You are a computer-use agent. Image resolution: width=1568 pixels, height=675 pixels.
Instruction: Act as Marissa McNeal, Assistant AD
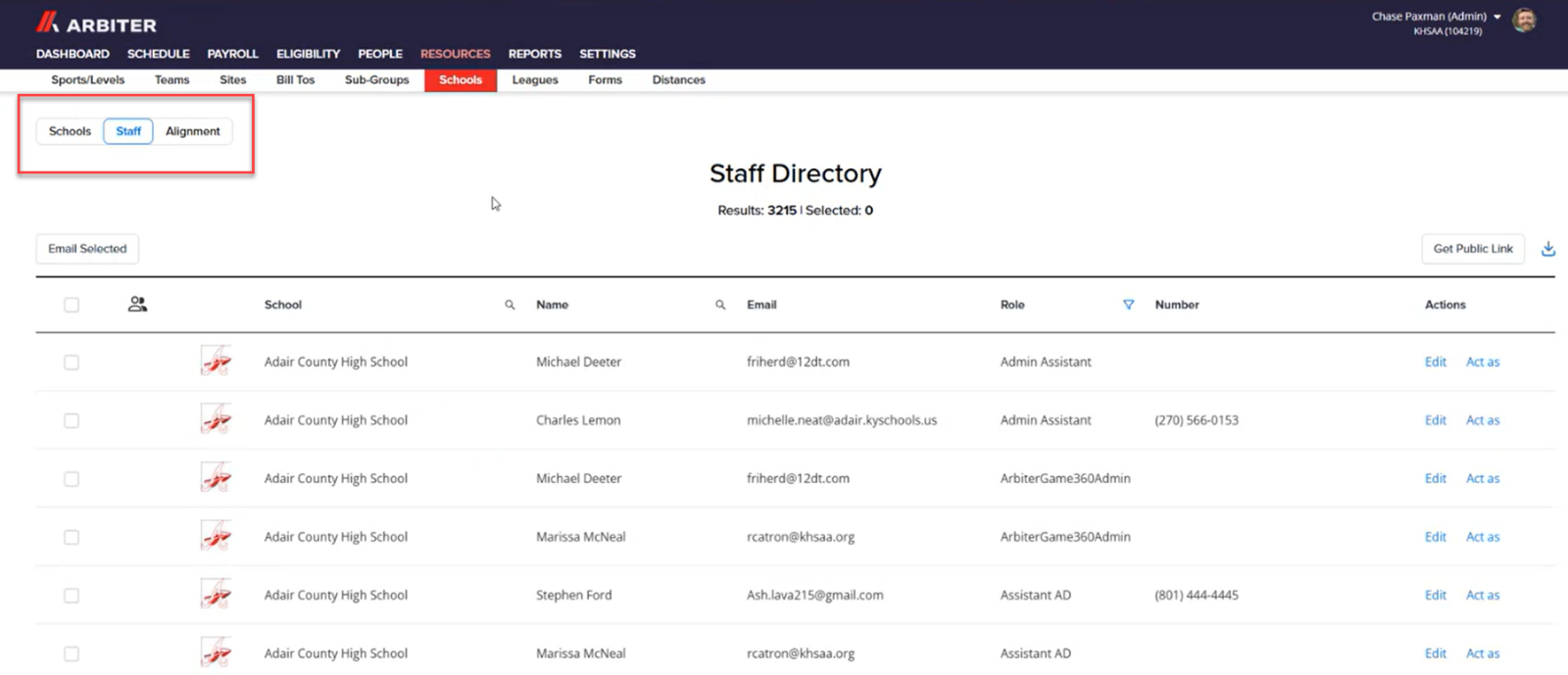[1483, 653]
